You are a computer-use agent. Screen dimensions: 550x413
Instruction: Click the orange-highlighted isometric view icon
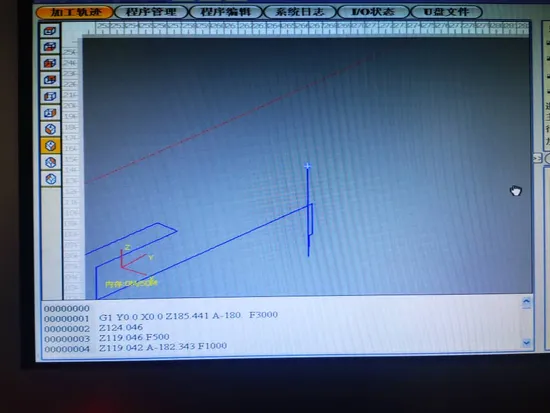51,146
